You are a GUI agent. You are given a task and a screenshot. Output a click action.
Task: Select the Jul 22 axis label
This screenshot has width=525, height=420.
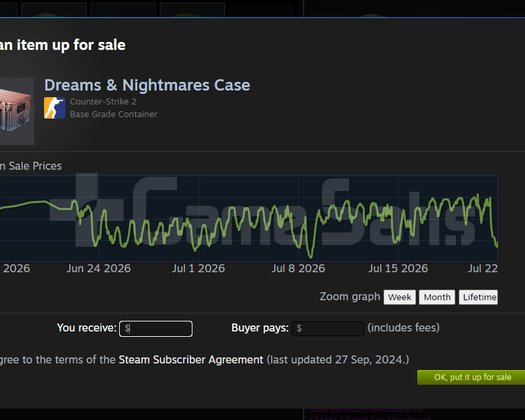pos(483,268)
